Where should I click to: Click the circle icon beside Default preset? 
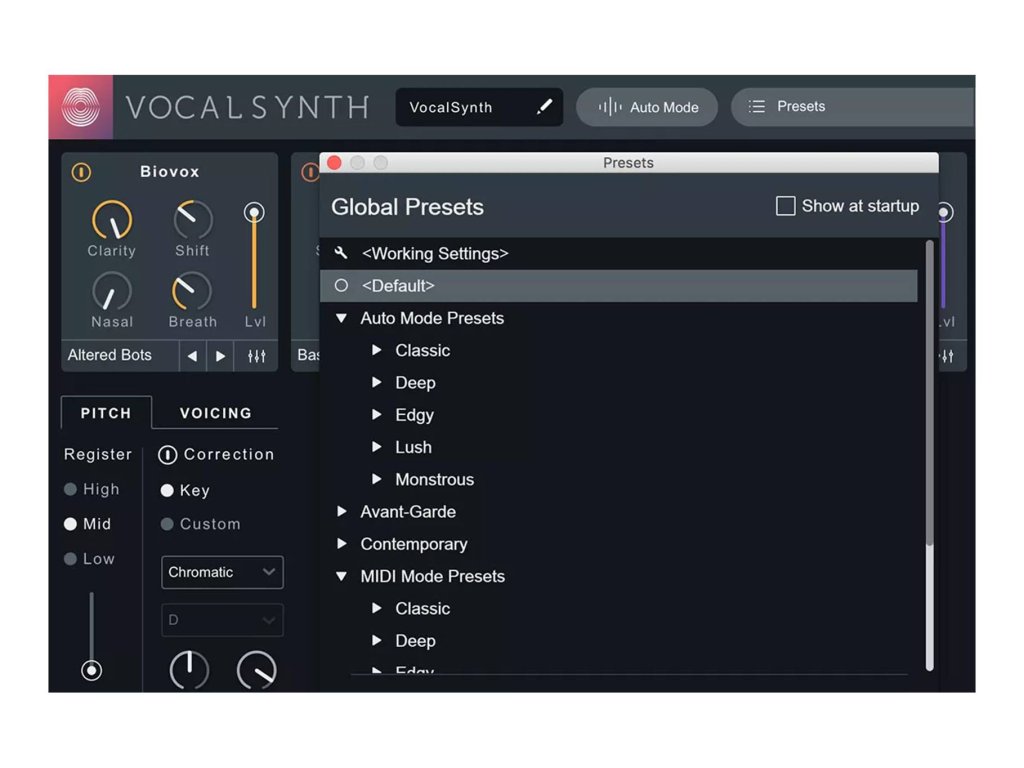click(x=341, y=285)
